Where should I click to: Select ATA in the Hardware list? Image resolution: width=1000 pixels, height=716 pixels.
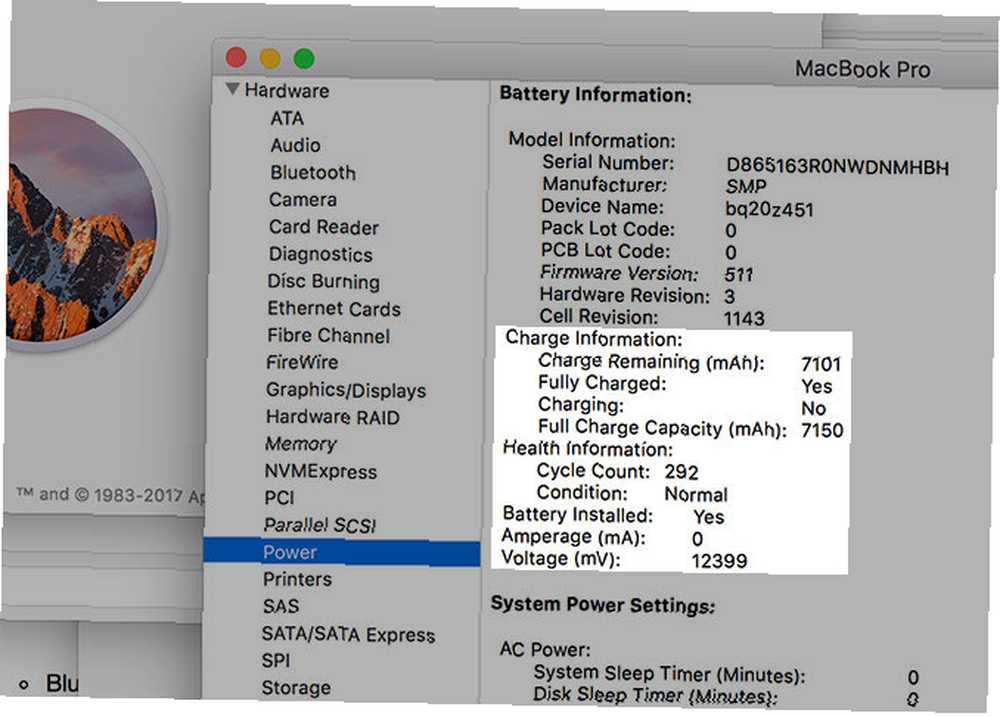point(287,119)
